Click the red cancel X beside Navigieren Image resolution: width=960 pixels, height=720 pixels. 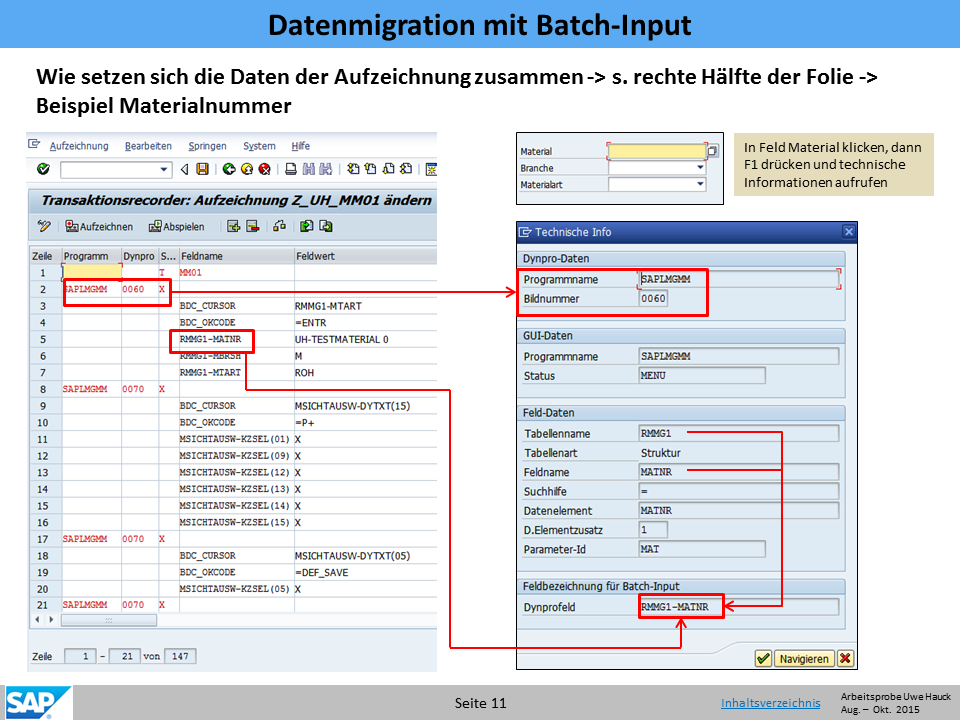(x=846, y=658)
